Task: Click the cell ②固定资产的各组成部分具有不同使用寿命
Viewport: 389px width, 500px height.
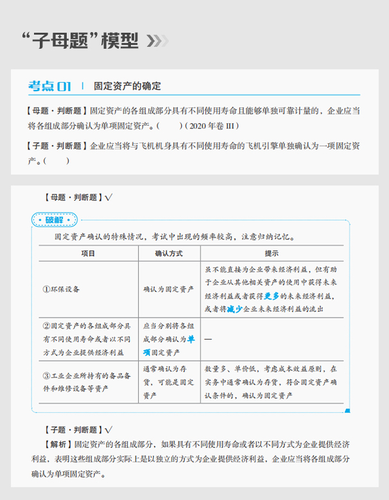Action: point(87,339)
